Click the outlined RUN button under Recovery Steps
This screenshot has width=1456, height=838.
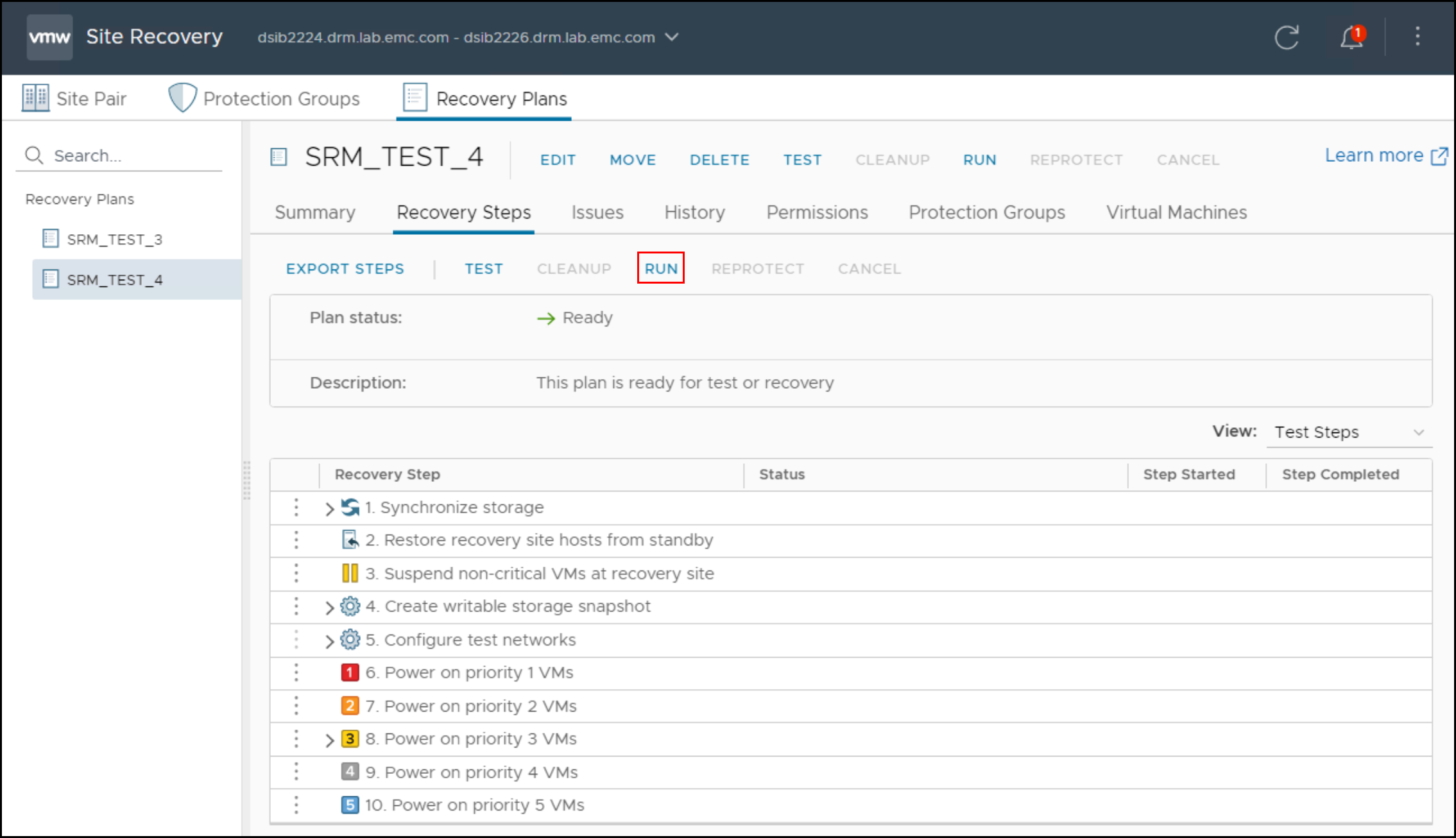[x=661, y=268]
